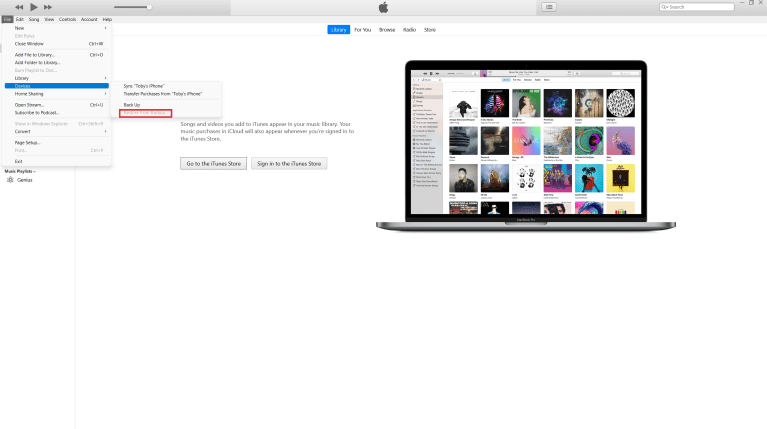Select the highlighted Devices menu entry
Screen dimensions: 767x429
tap(57, 86)
